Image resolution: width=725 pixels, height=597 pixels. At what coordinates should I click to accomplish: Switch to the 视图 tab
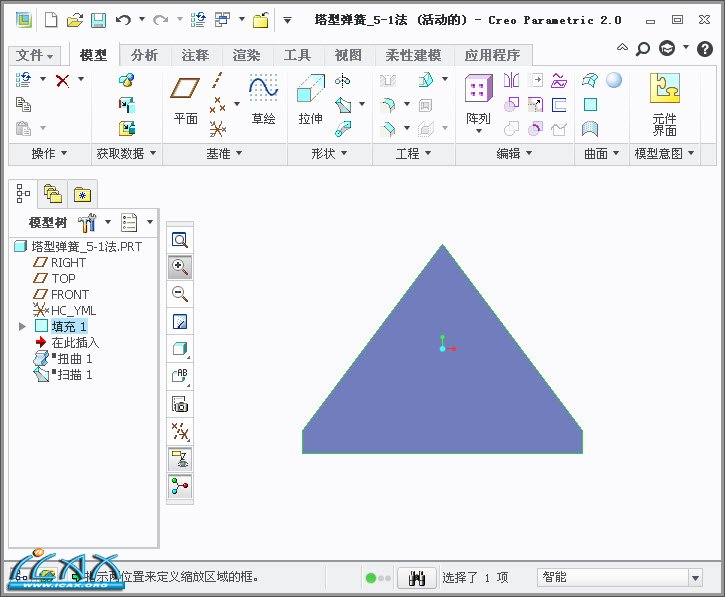(x=348, y=55)
